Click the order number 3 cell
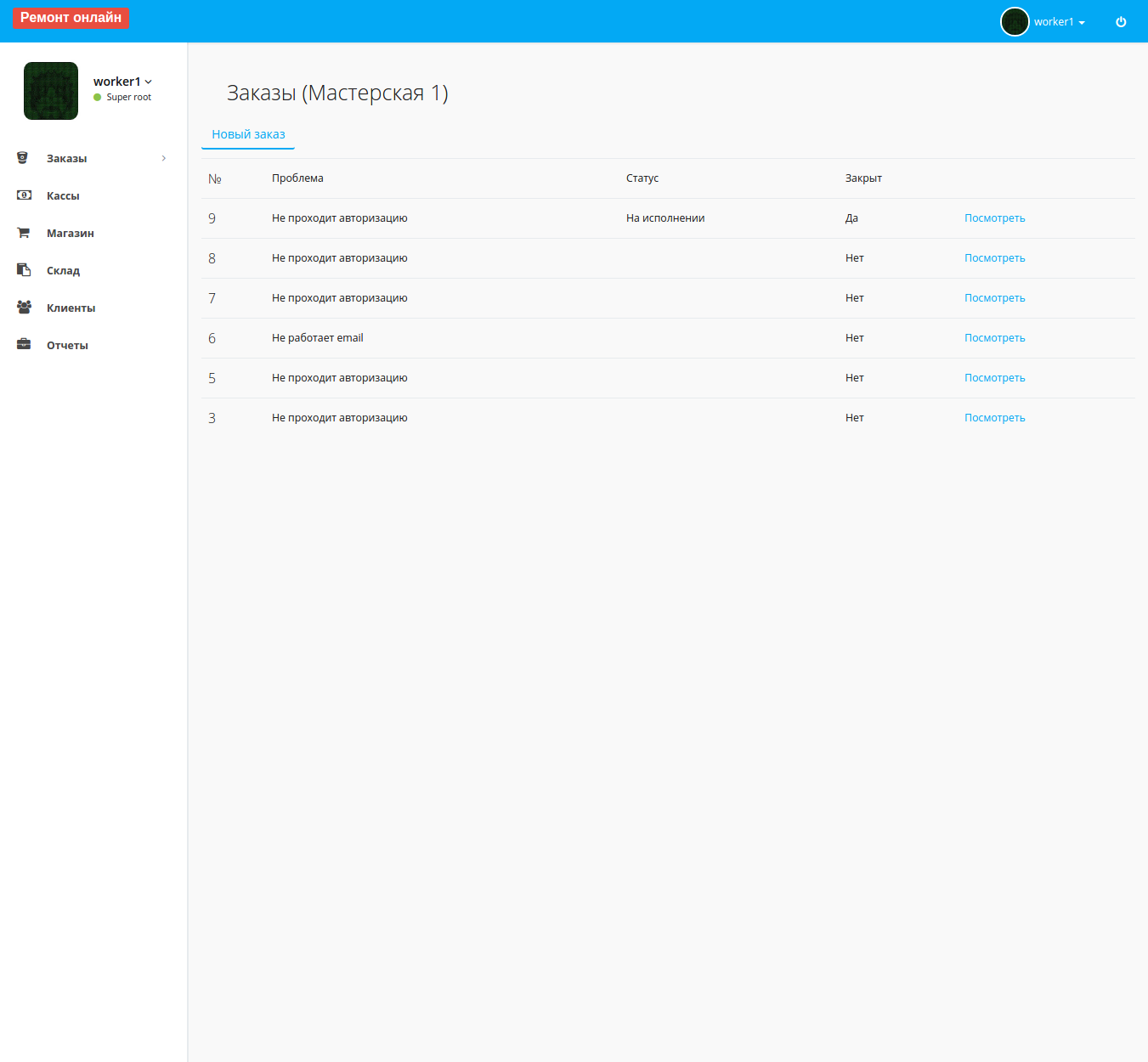This screenshot has width=1148, height=1062. pos(212,418)
